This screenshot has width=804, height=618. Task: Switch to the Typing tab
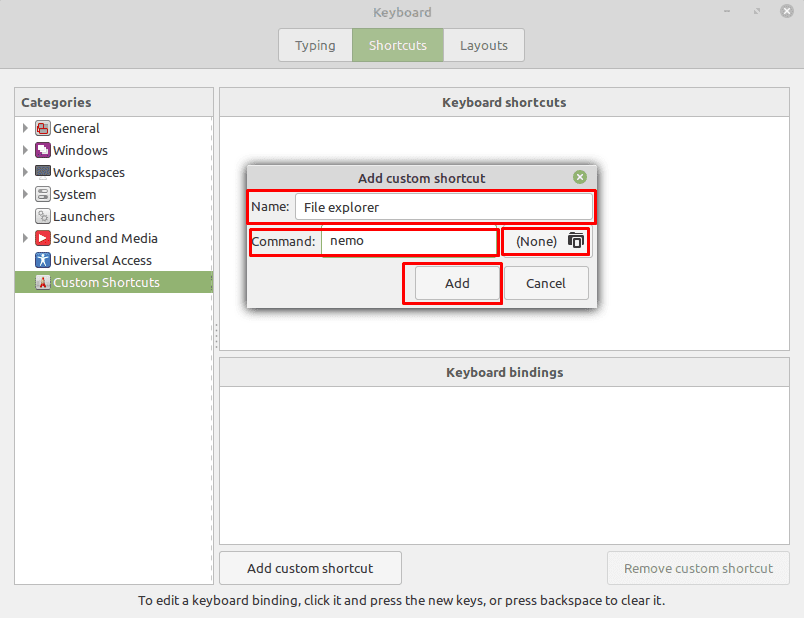point(315,45)
